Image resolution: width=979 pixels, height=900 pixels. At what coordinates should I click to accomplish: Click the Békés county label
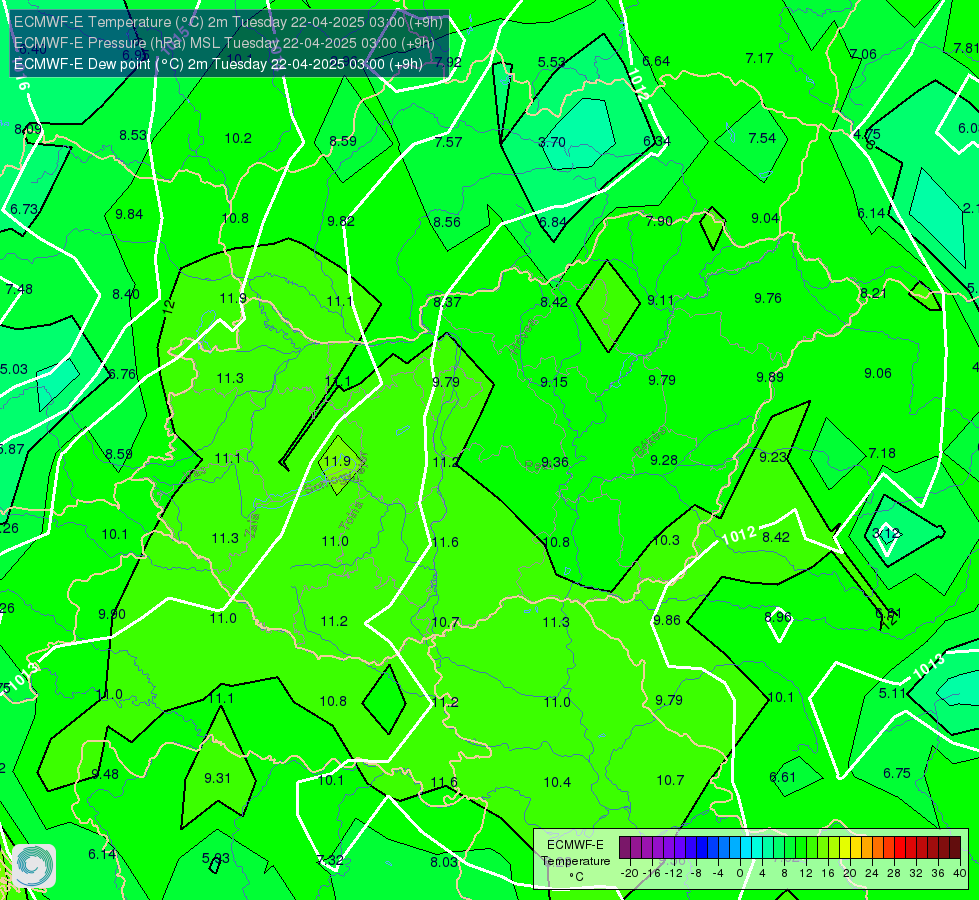tap(649, 442)
